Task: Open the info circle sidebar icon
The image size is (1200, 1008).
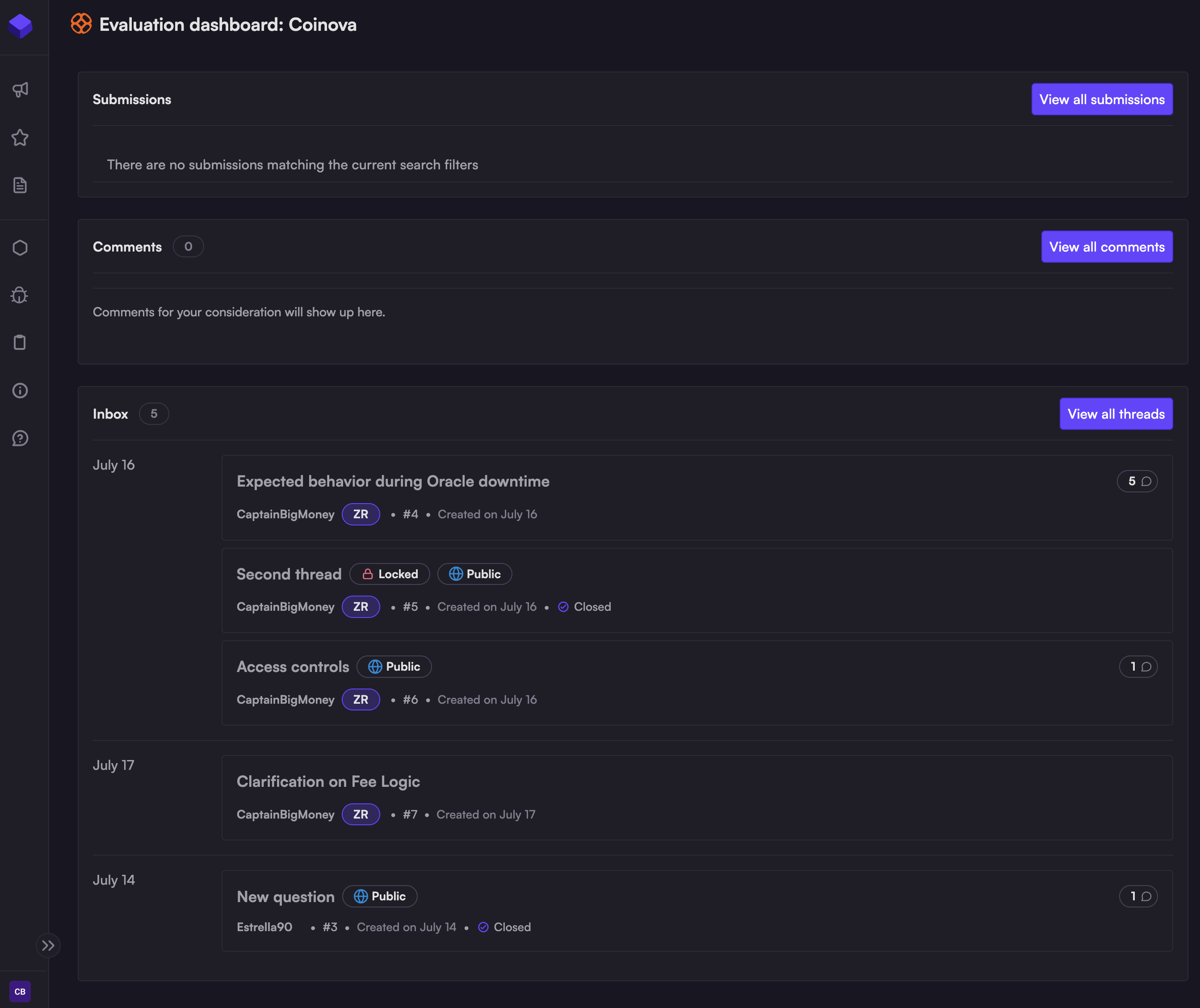Action: [x=20, y=390]
